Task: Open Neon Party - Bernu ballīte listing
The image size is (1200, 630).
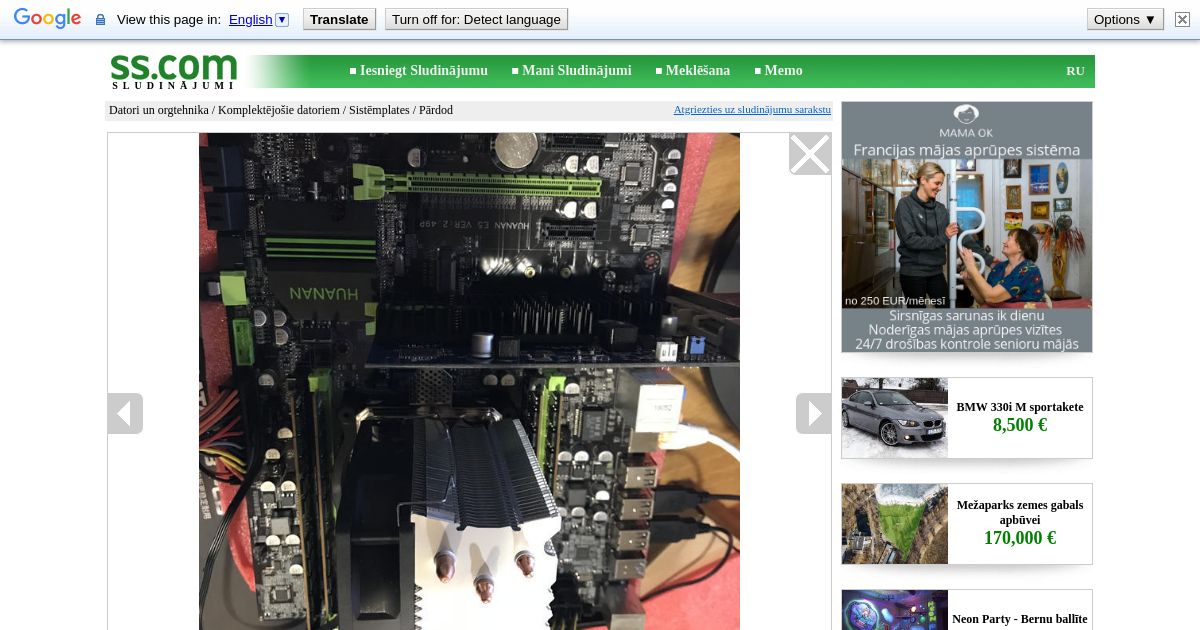Action: (x=1020, y=619)
